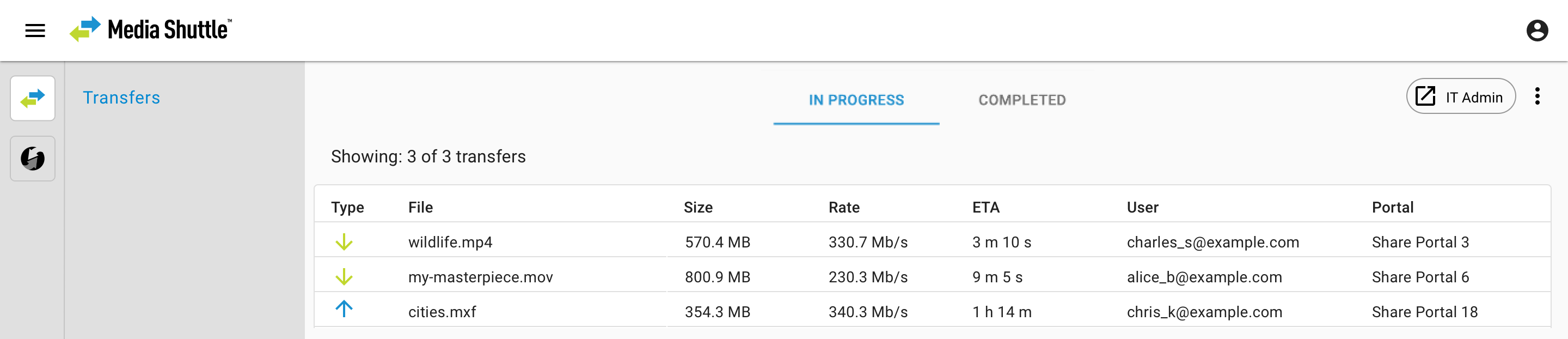Viewport: 1568px width, 339px height.
Task: Open the vertical three-dot more options menu
Action: (x=1537, y=96)
